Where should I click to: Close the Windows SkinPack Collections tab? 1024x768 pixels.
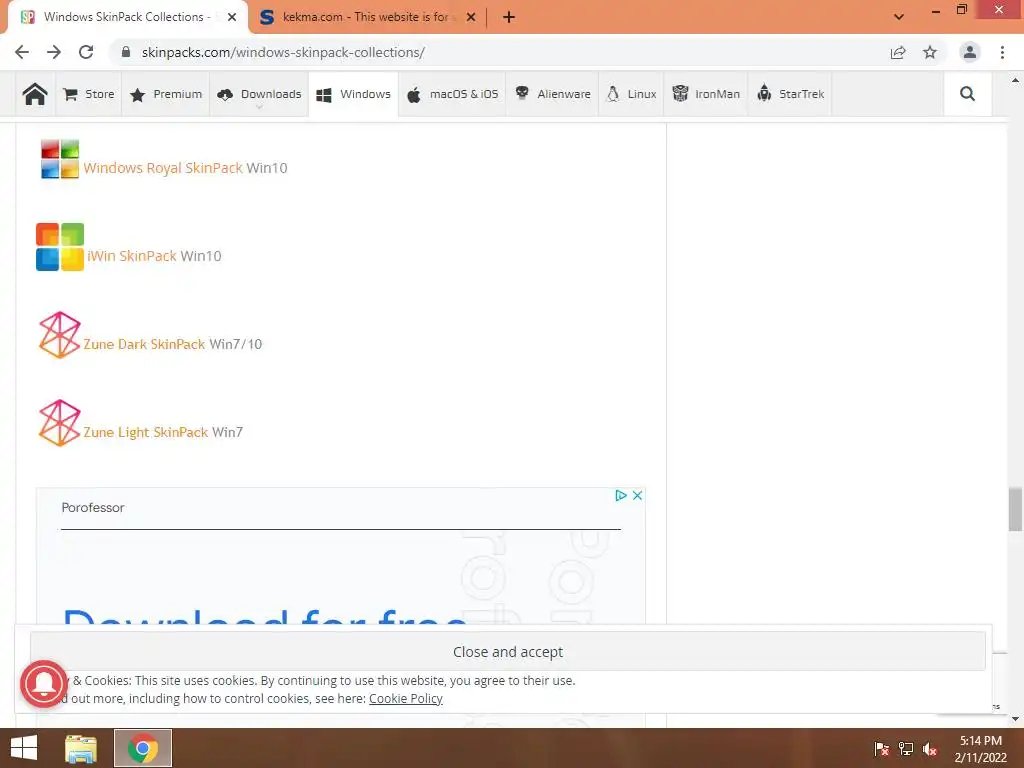[x=232, y=18]
